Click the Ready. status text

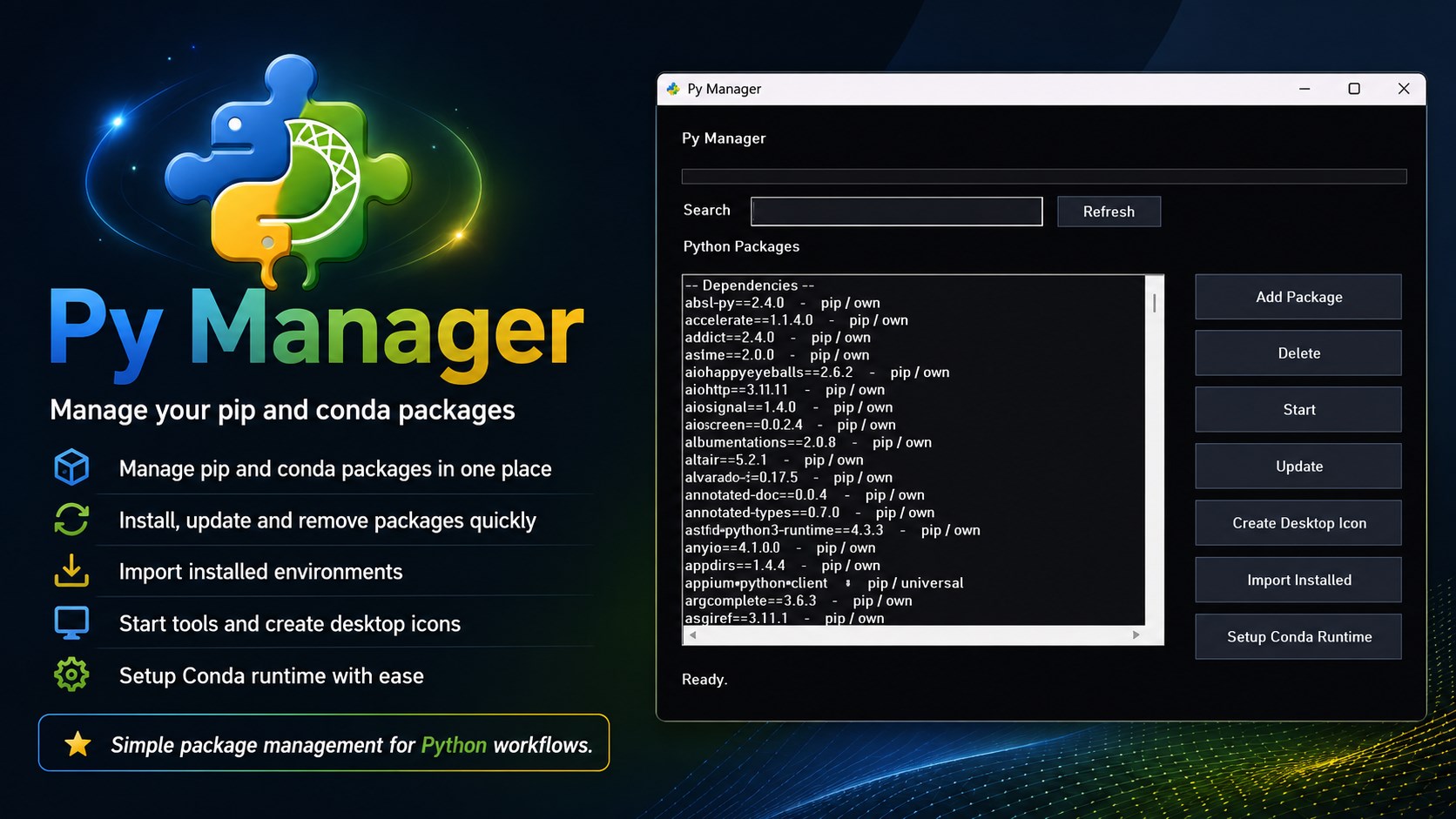(704, 680)
